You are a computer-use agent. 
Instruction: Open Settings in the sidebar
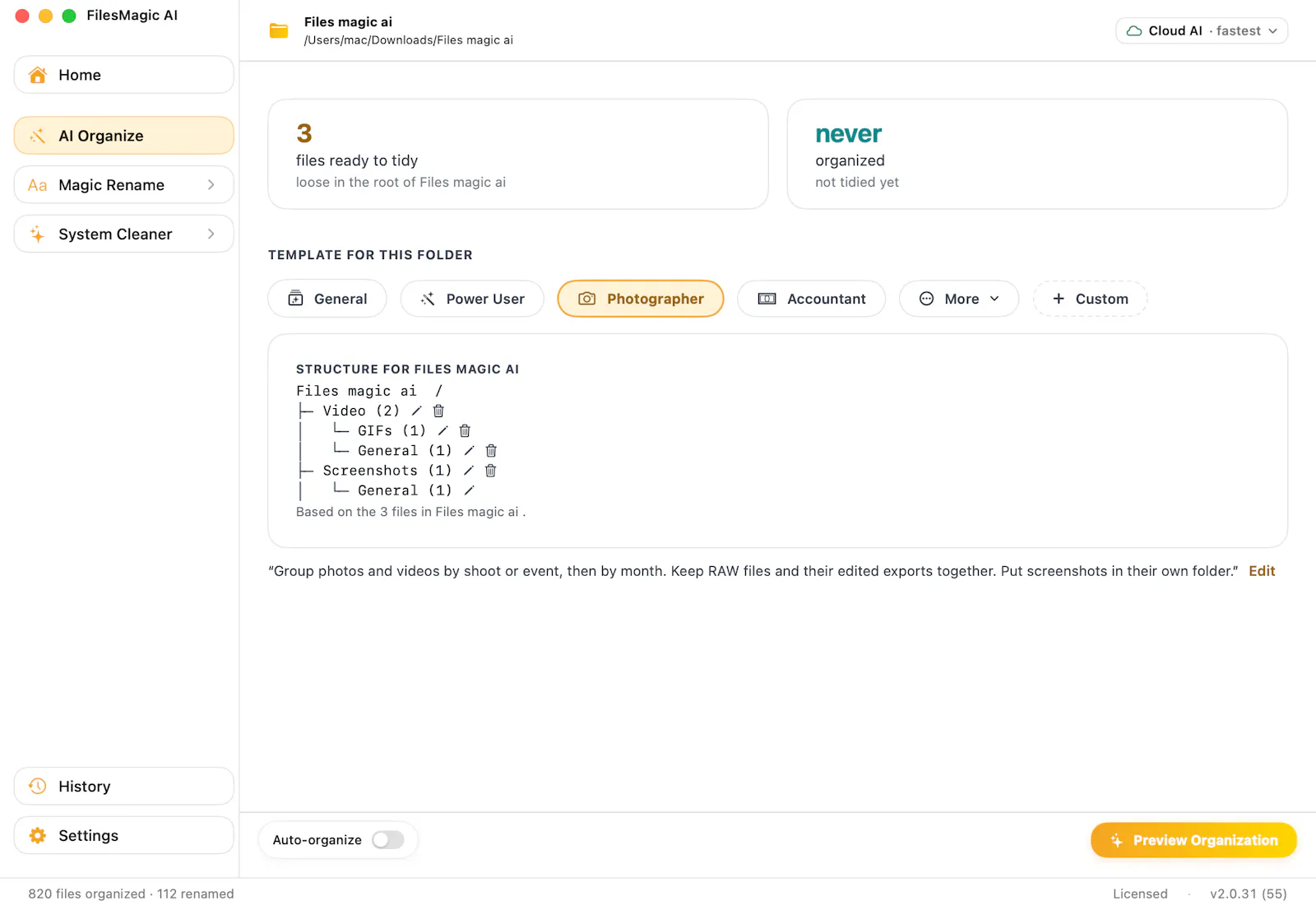(124, 835)
